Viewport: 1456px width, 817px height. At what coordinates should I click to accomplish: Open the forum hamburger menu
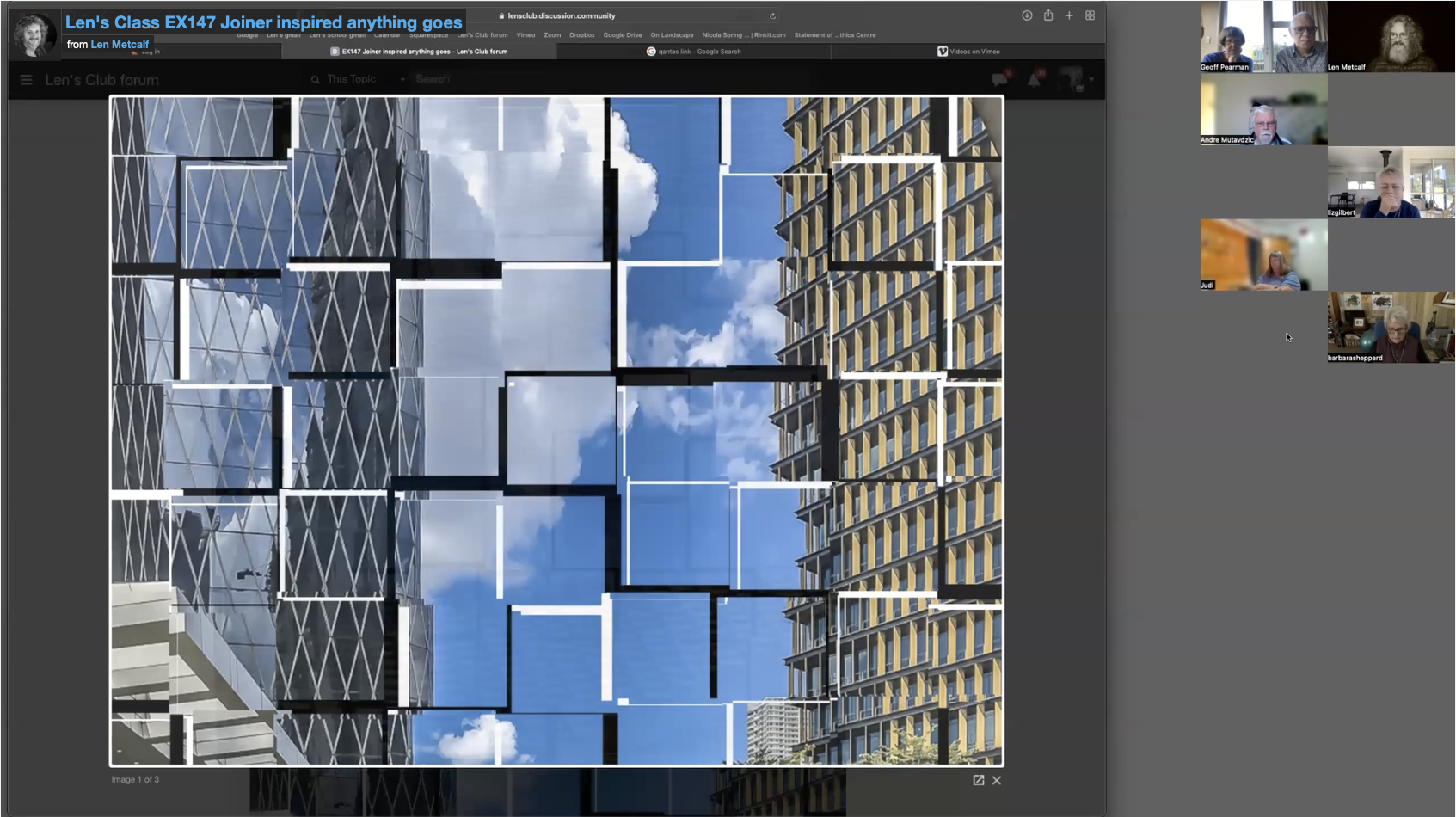click(x=26, y=80)
